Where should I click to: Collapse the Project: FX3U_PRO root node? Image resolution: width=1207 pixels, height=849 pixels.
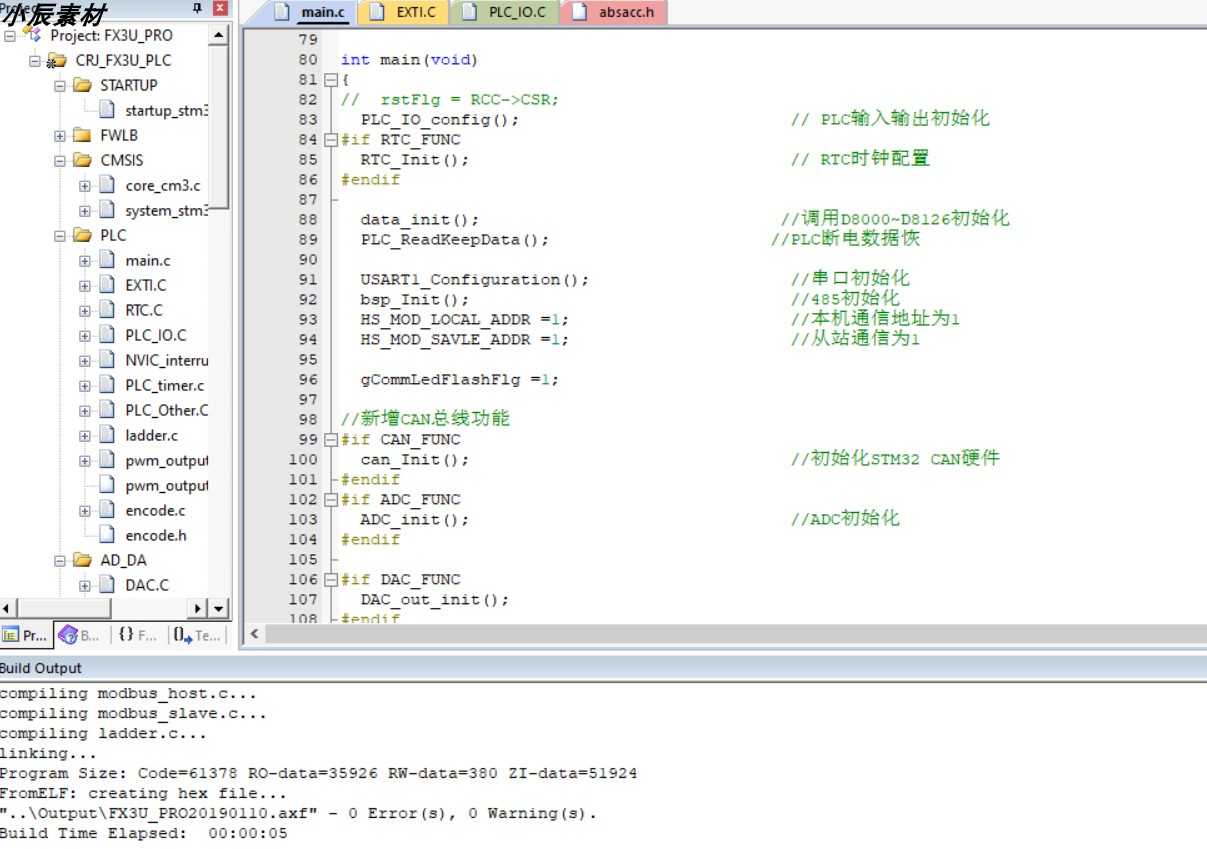point(10,35)
